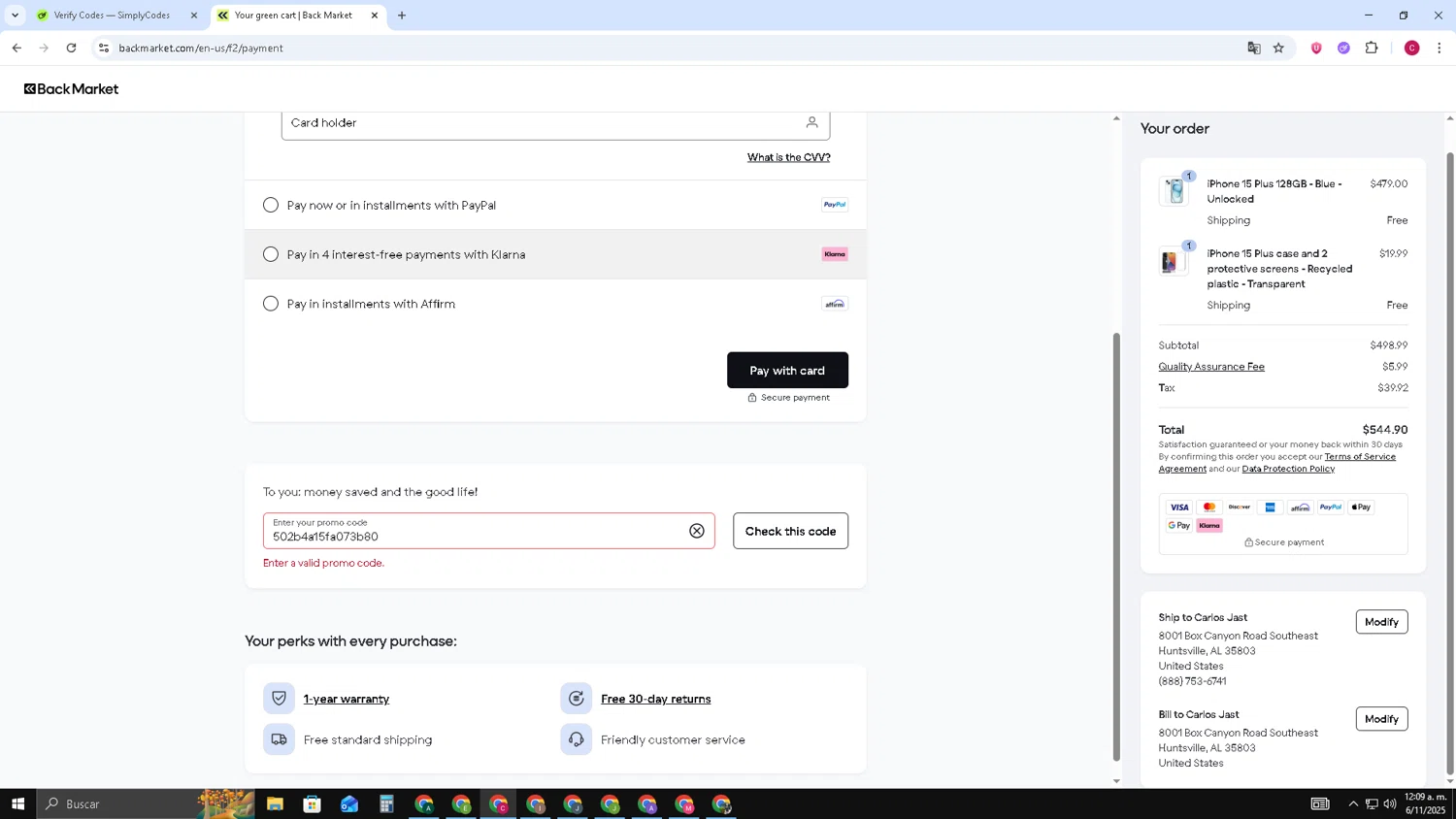Bookmark this page with the star icon

1278,48
